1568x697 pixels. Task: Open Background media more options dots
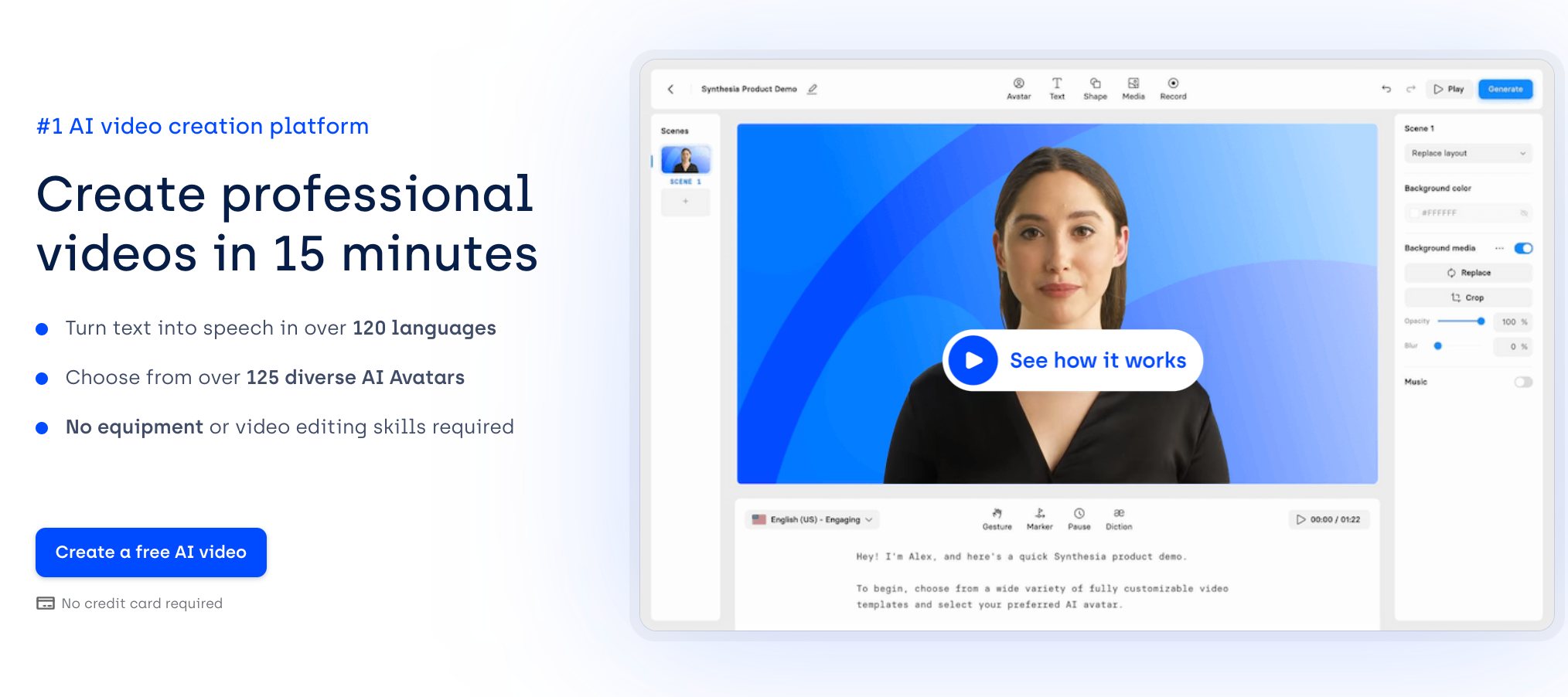tap(1499, 248)
